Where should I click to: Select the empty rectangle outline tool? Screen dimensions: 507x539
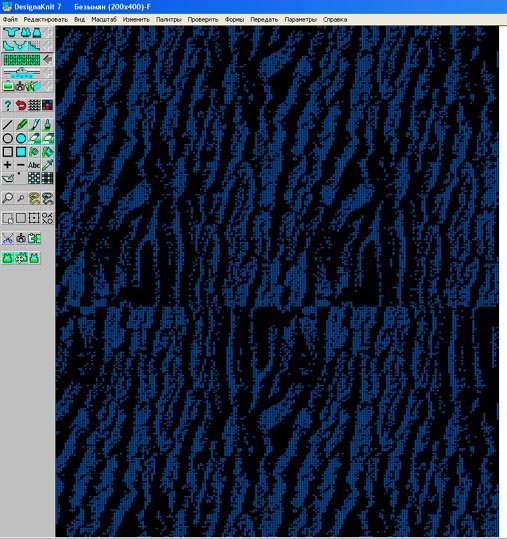tap(8, 152)
